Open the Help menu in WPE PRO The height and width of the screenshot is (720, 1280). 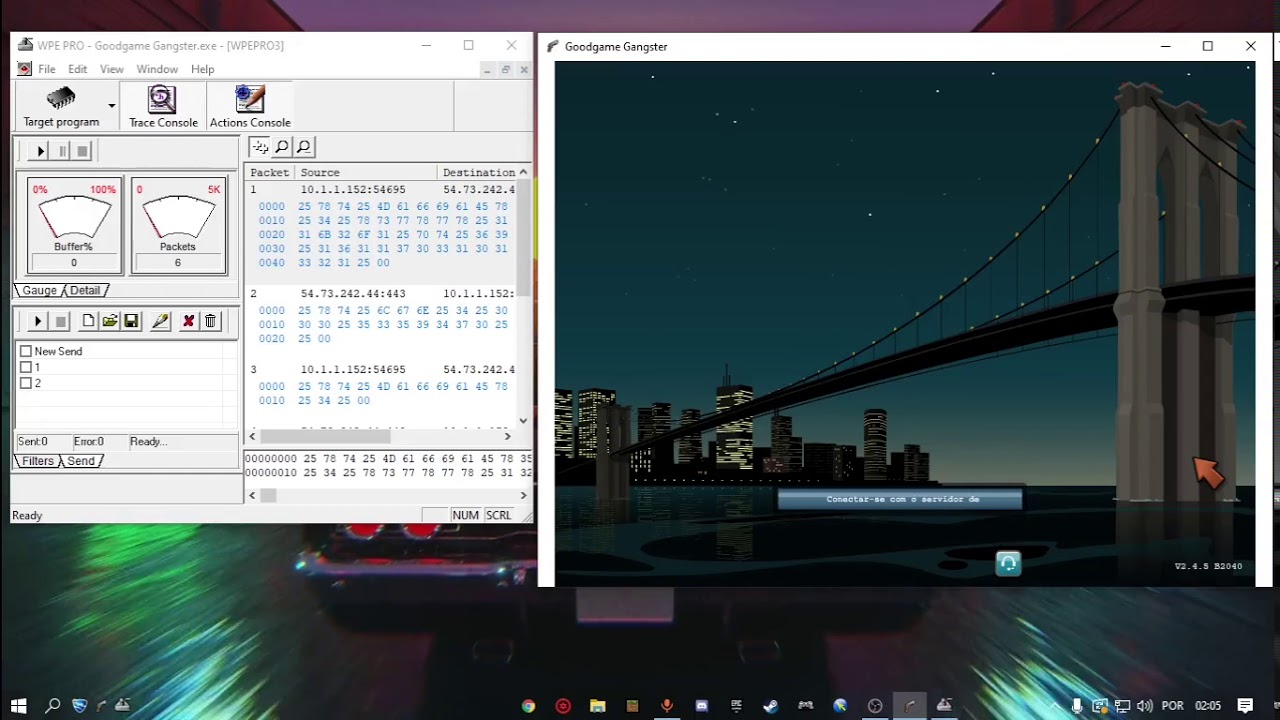203,69
